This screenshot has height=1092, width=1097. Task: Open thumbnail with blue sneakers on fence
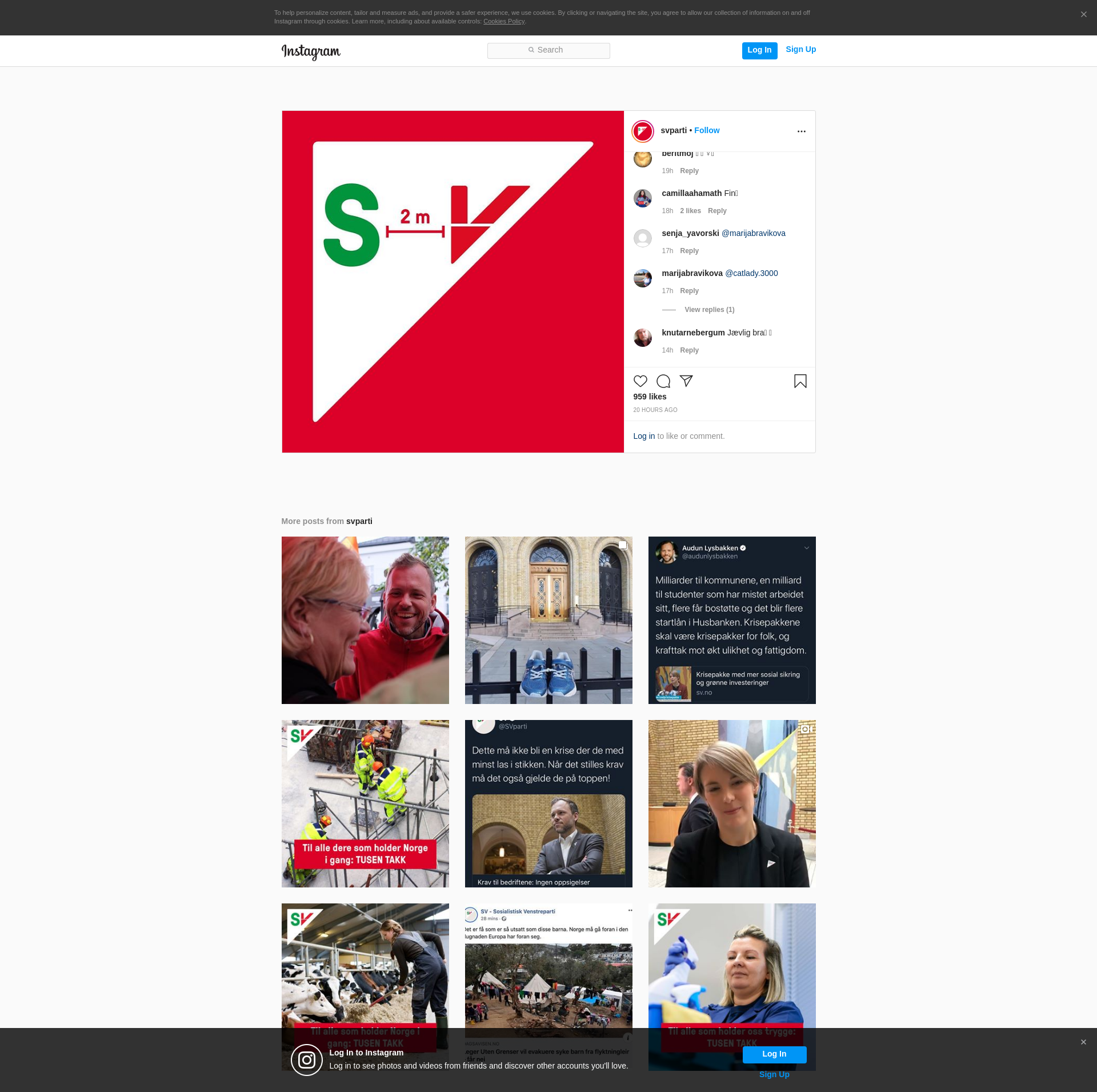548,620
